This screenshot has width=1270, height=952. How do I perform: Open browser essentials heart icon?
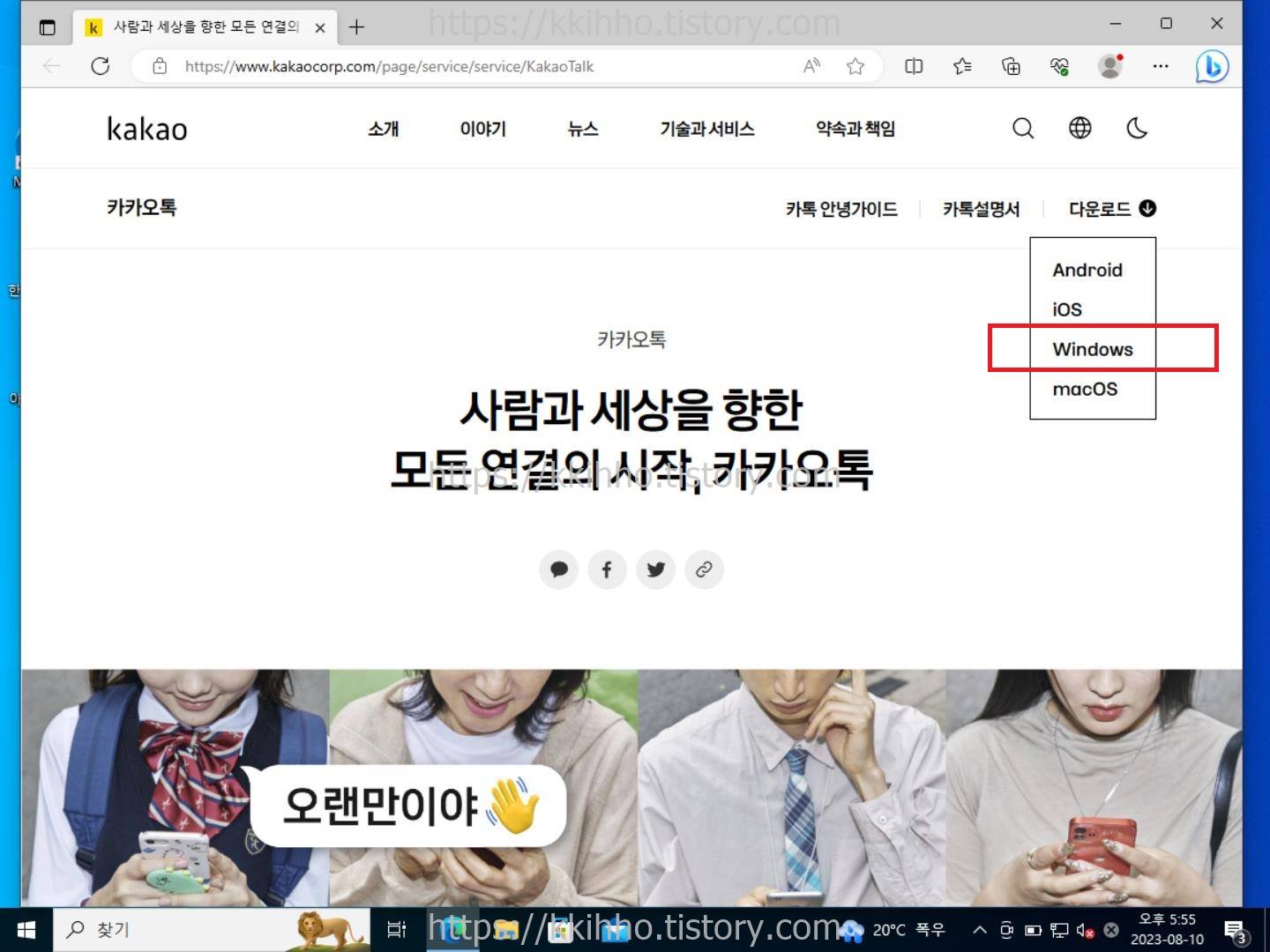point(1059,66)
